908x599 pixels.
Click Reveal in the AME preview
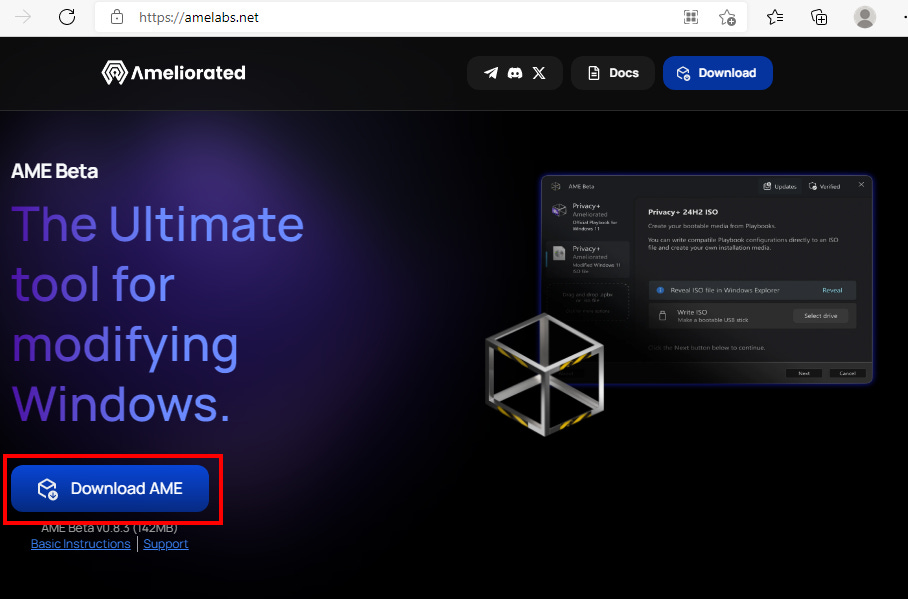(x=832, y=290)
